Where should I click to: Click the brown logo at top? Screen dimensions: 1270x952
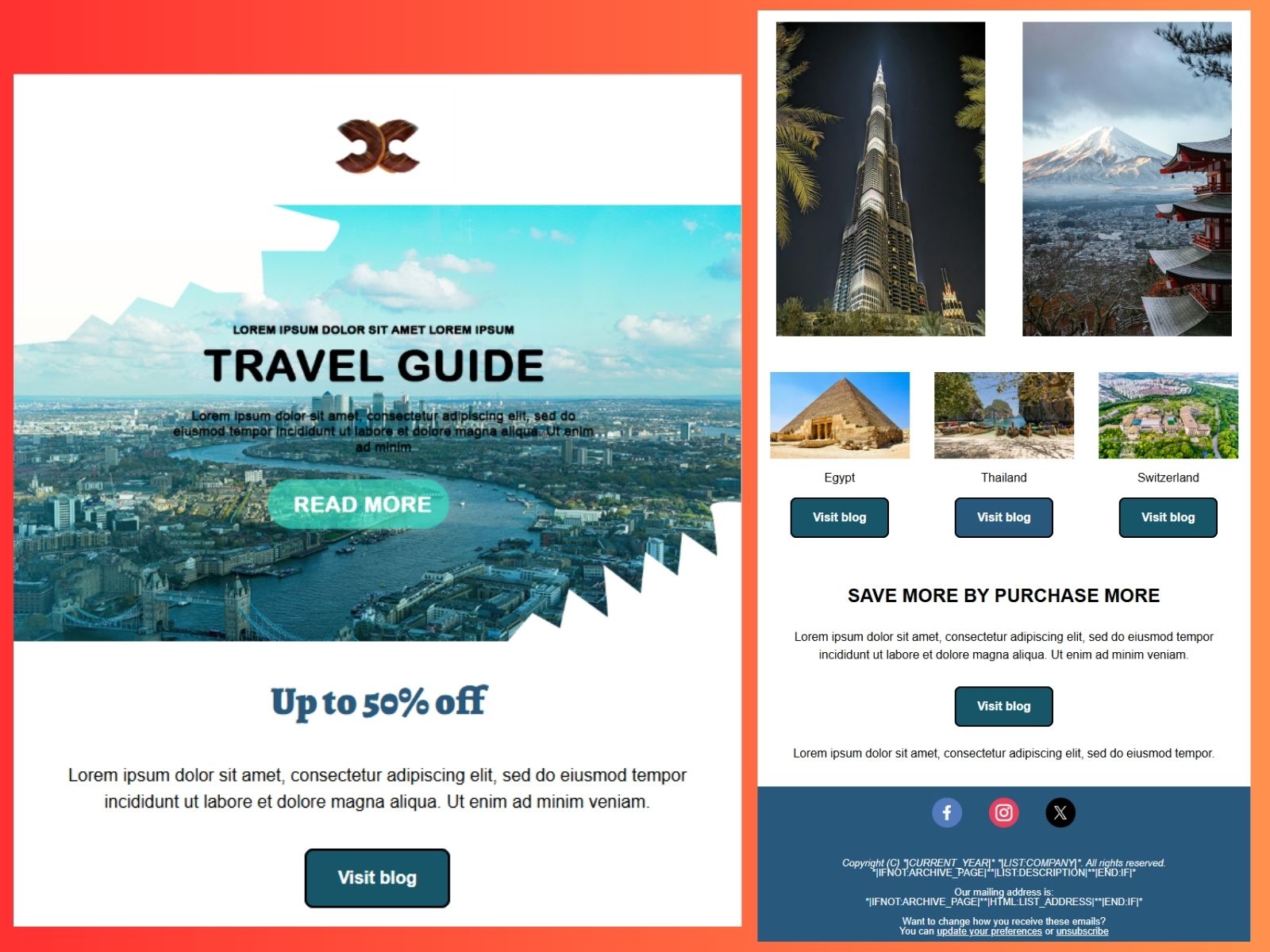coord(378,146)
